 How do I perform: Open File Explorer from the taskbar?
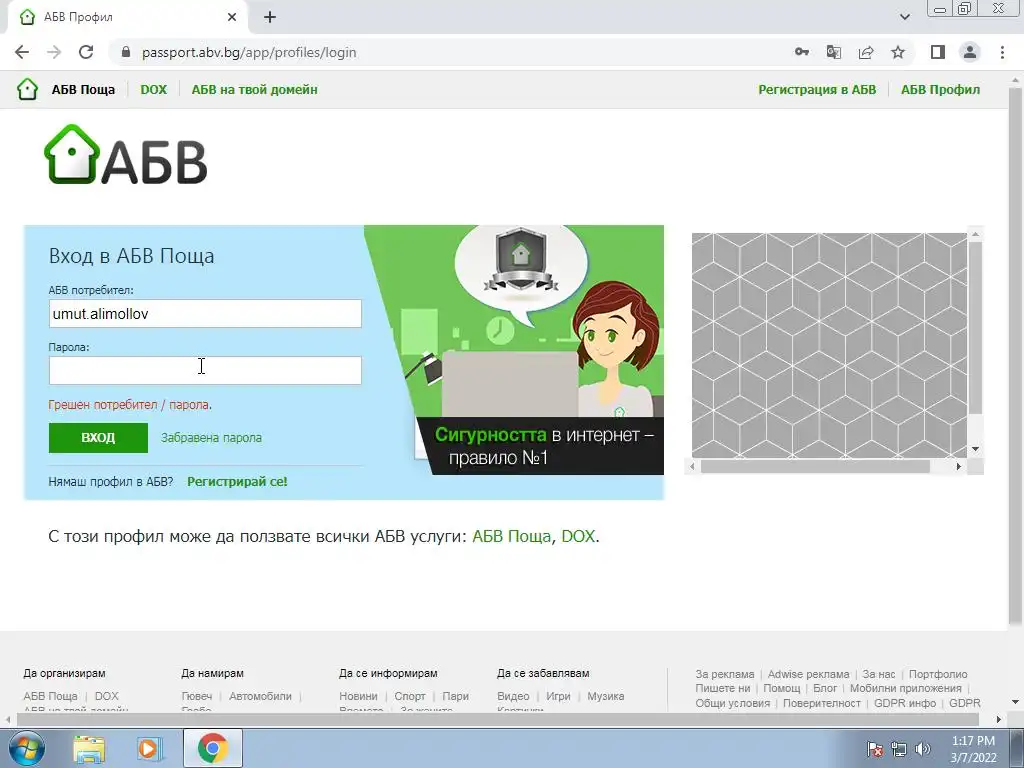(x=89, y=748)
